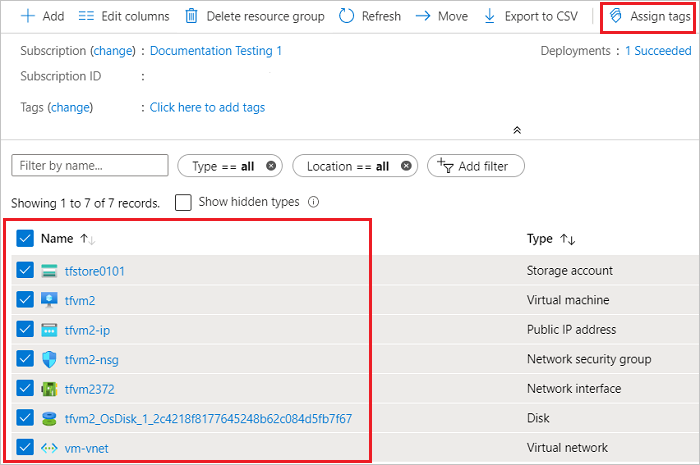The height and width of the screenshot is (465, 700).
Task: Remove the Type == all filter
Action: [271, 166]
